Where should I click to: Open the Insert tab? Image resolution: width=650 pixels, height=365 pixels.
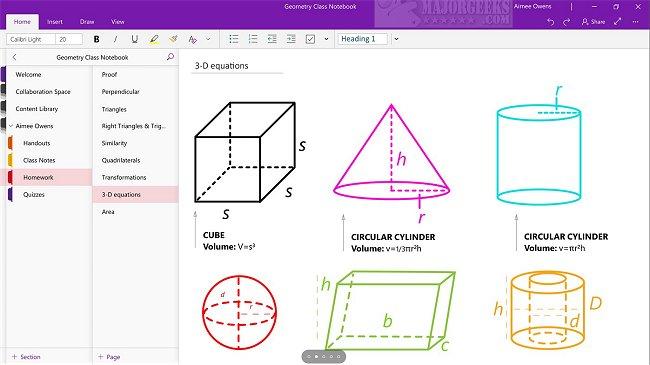[x=55, y=22]
